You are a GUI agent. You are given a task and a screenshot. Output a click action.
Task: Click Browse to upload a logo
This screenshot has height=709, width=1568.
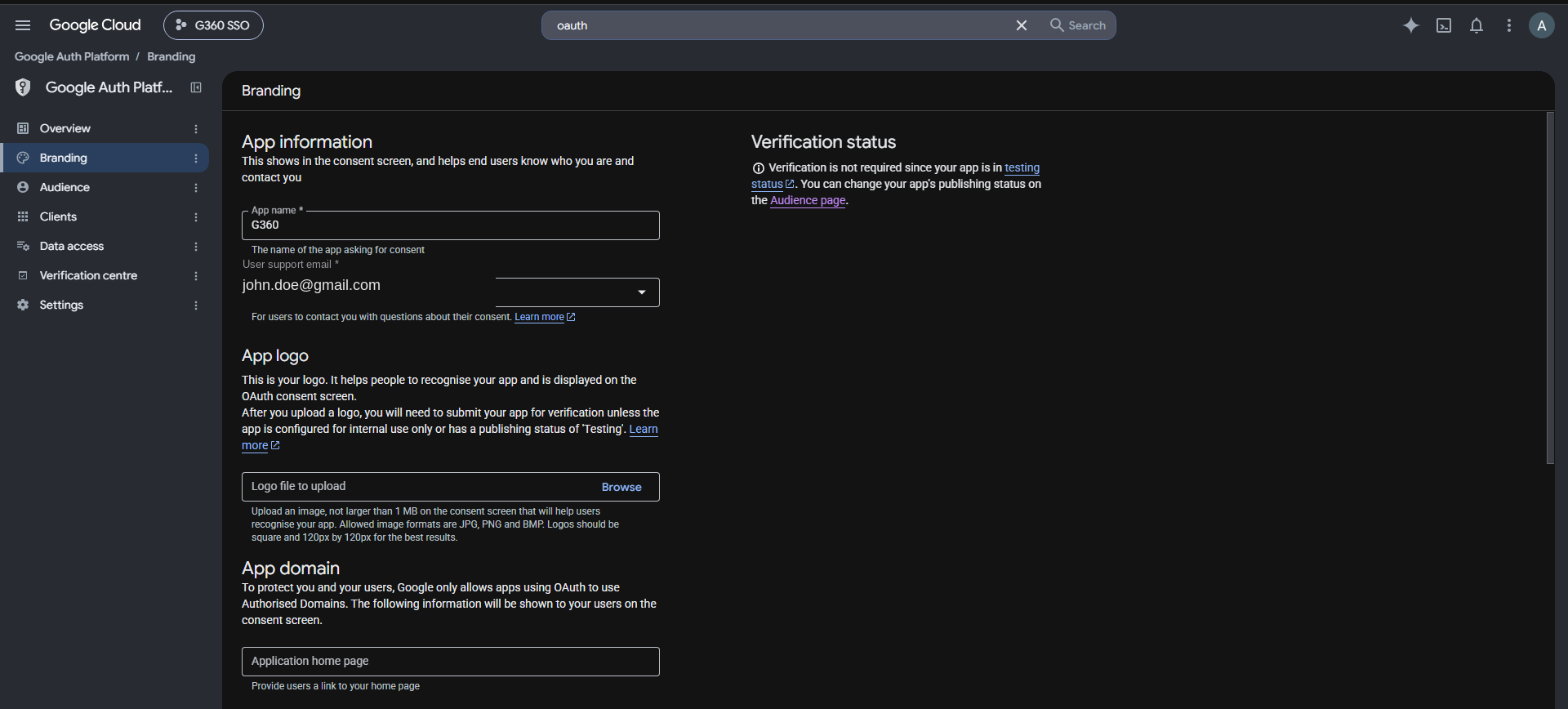[621, 487]
